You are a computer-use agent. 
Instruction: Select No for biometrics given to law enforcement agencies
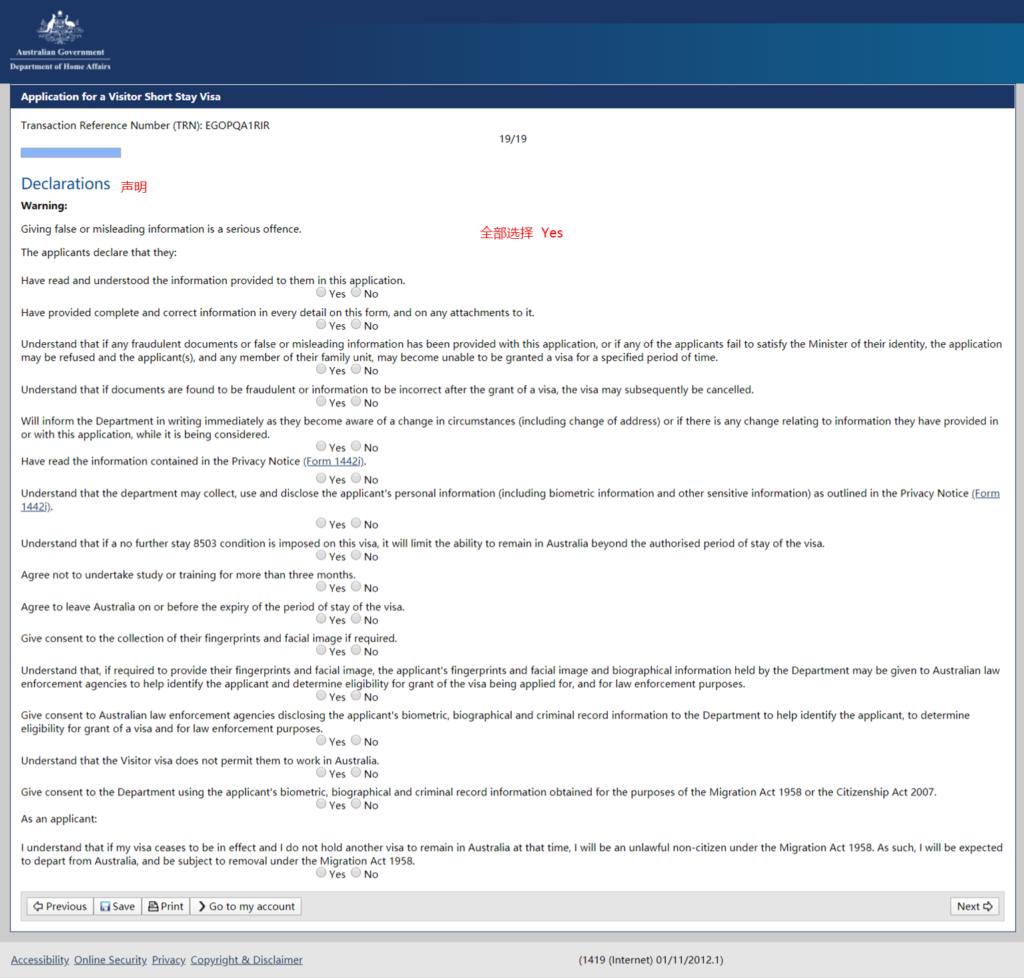[356, 695]
